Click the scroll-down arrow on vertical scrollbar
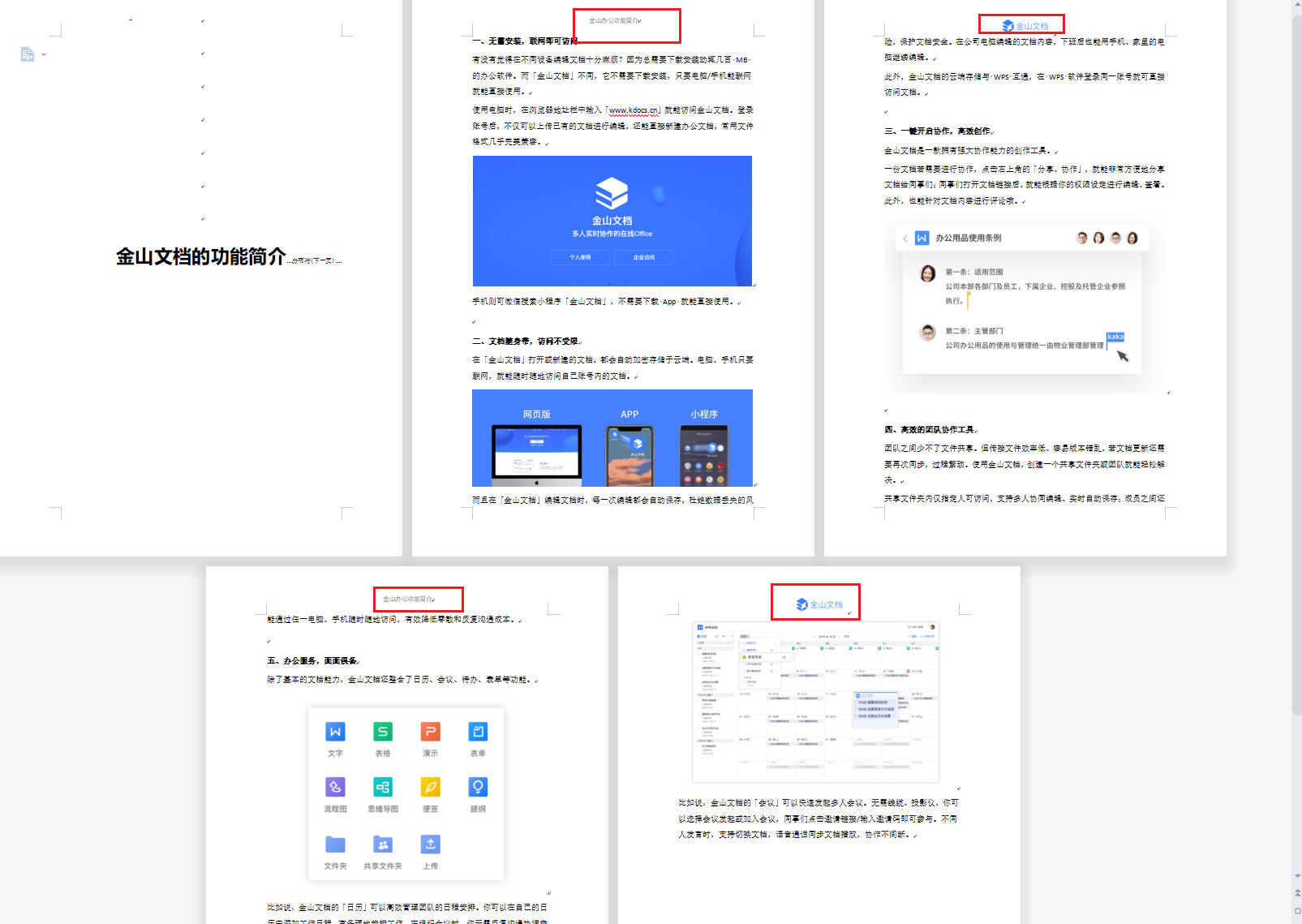 [x=1296, y=876]
